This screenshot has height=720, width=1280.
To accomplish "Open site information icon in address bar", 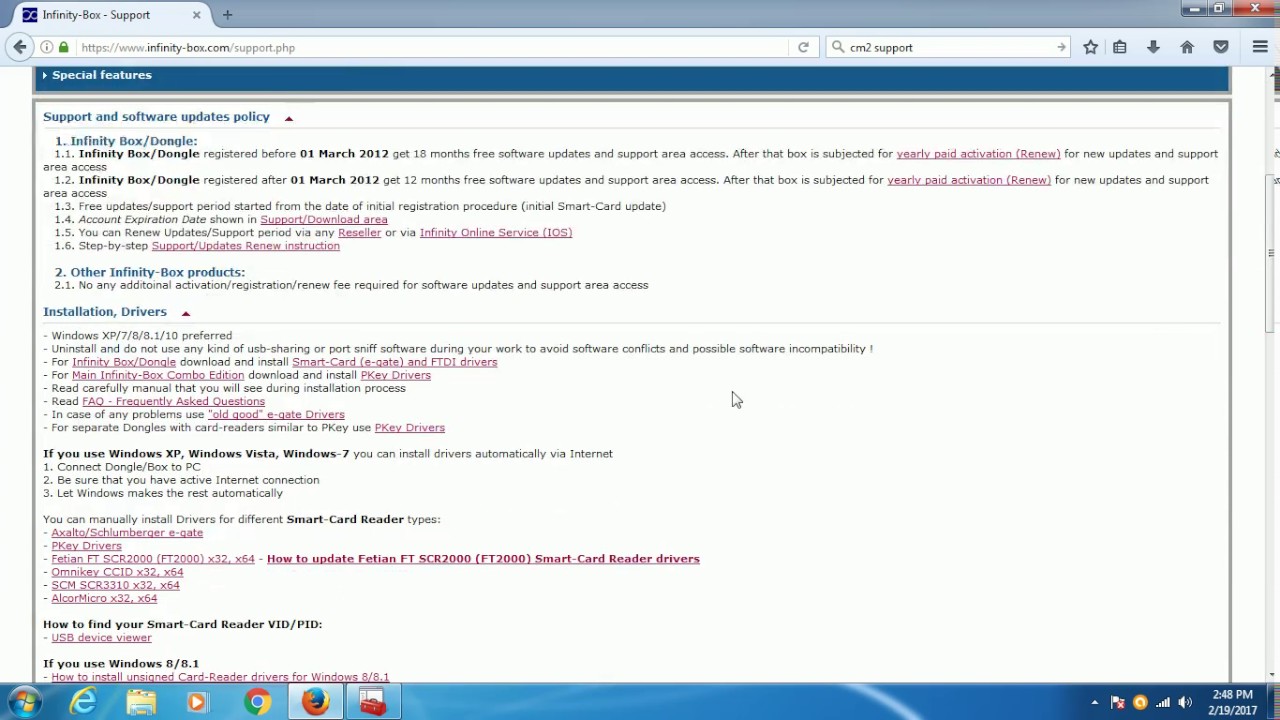I will (47, 47).
